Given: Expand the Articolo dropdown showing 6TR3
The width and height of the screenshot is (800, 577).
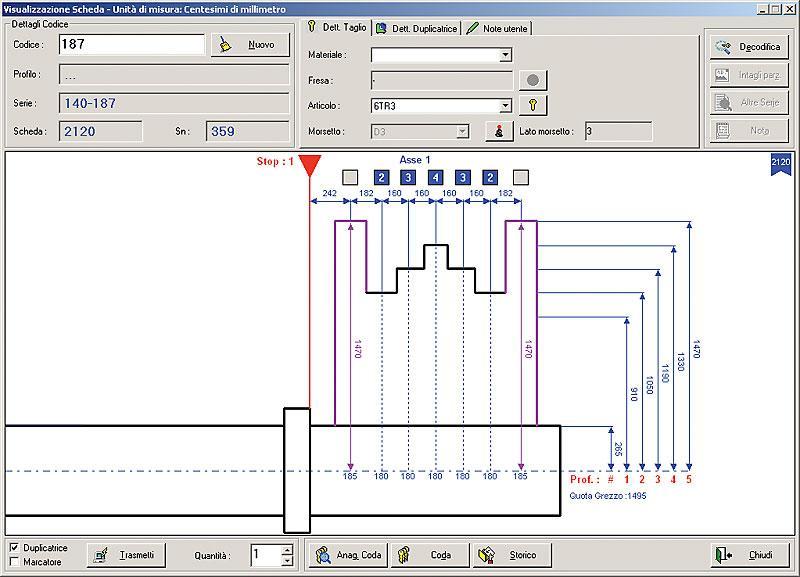Looking at the screenshot, I should (x=505, y=106).
